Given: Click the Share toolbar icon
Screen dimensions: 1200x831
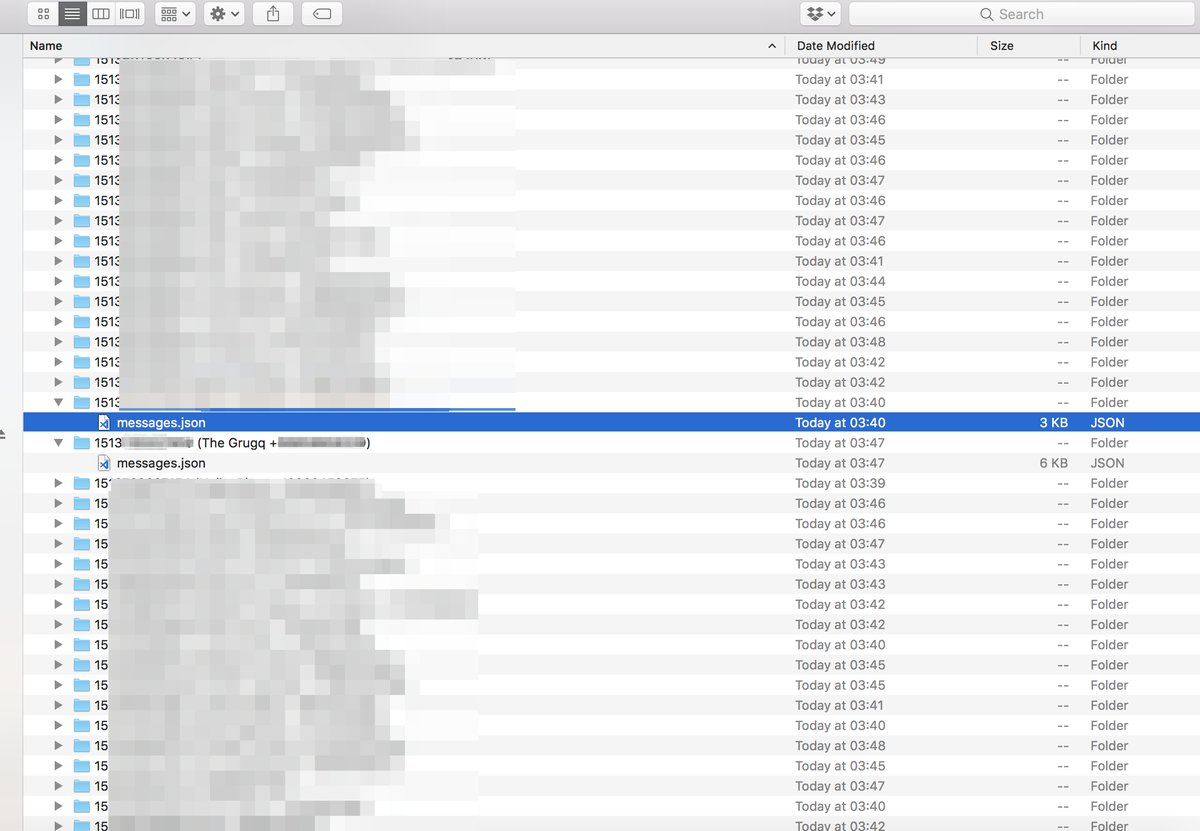Looking at the screenshot, I should coord(273,14).
